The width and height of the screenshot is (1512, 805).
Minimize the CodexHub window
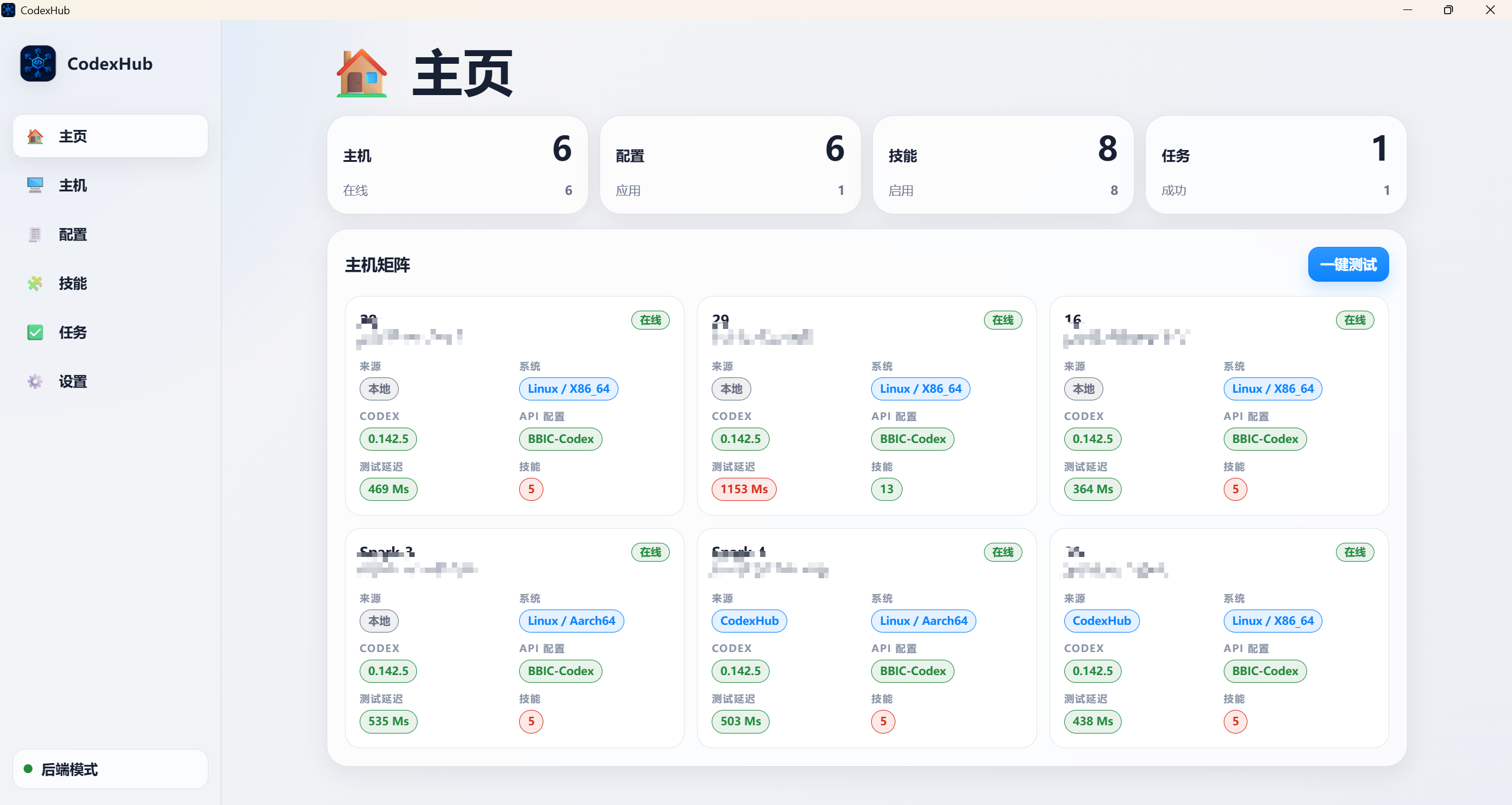tap(1407, 10)
